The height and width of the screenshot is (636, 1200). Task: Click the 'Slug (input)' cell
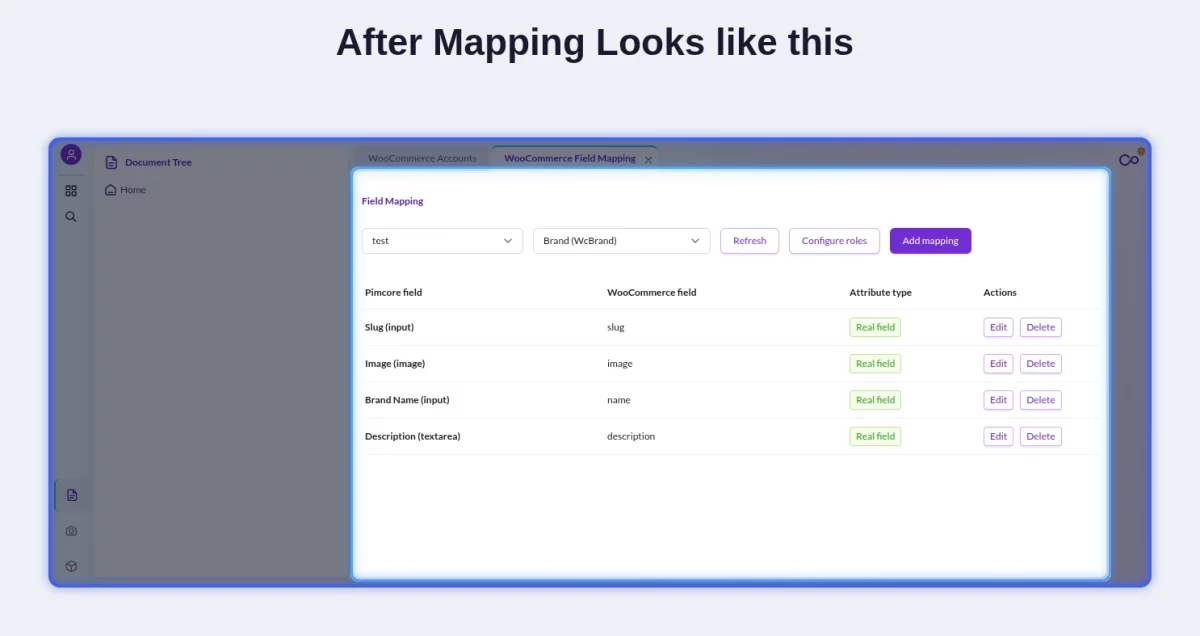pos(389,327)
